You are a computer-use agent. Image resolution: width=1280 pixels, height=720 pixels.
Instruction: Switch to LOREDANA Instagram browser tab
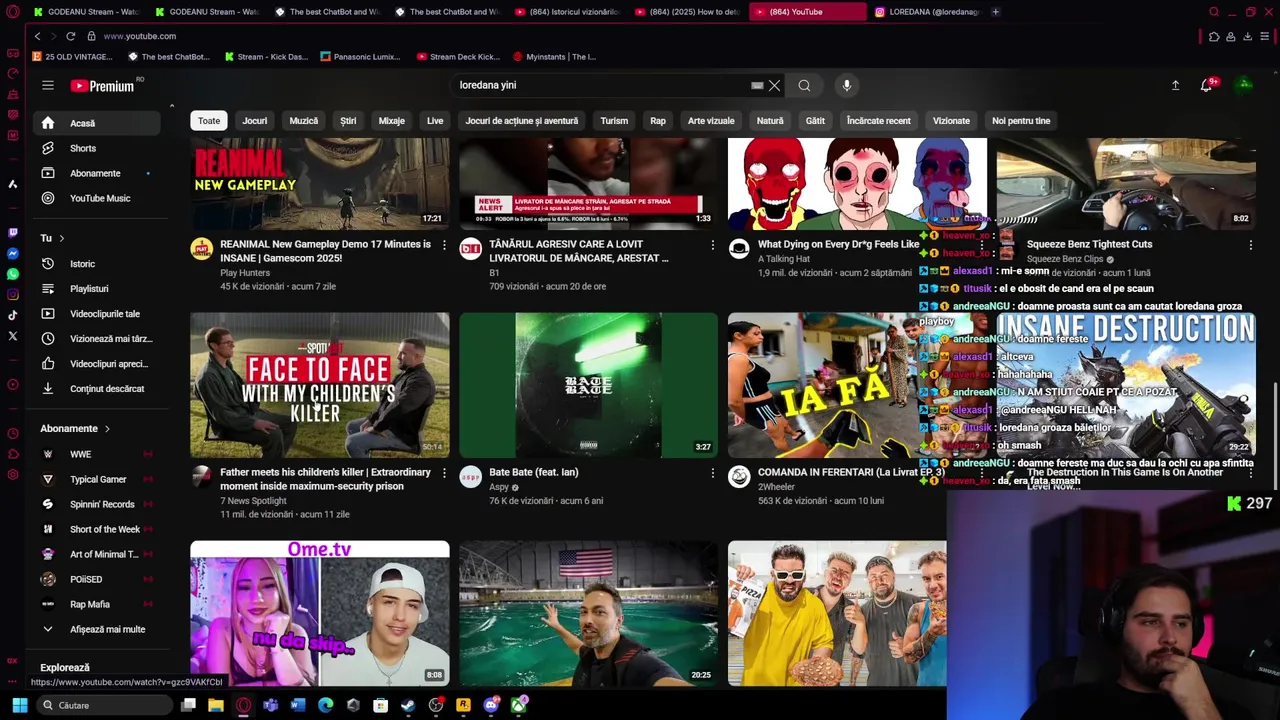tap(928, 12)
